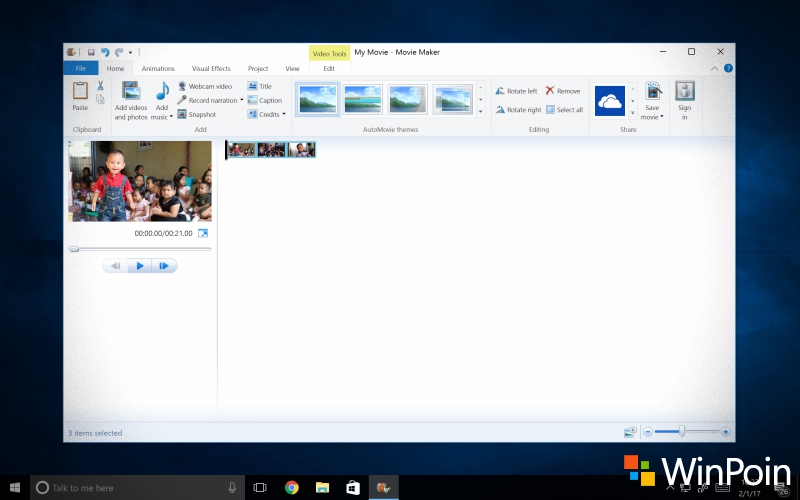
Task: Select third clip in the storyboard
Action: (302, 149)
